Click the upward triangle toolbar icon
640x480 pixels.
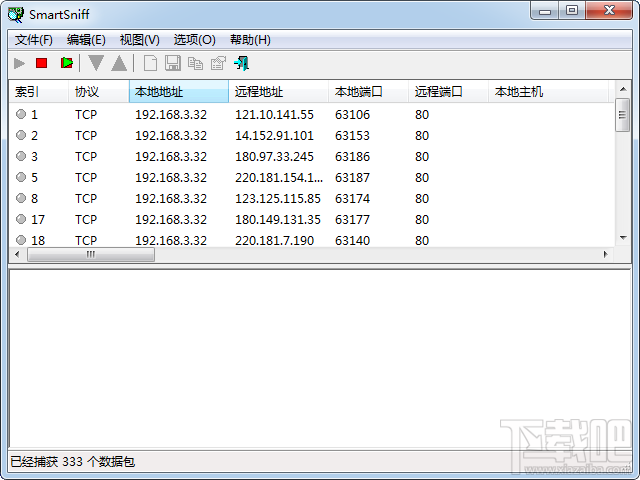(119, 63)
